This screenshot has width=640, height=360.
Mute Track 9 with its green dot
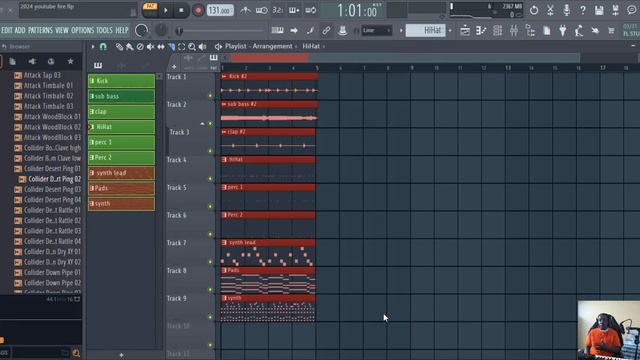tap(211, 317)
